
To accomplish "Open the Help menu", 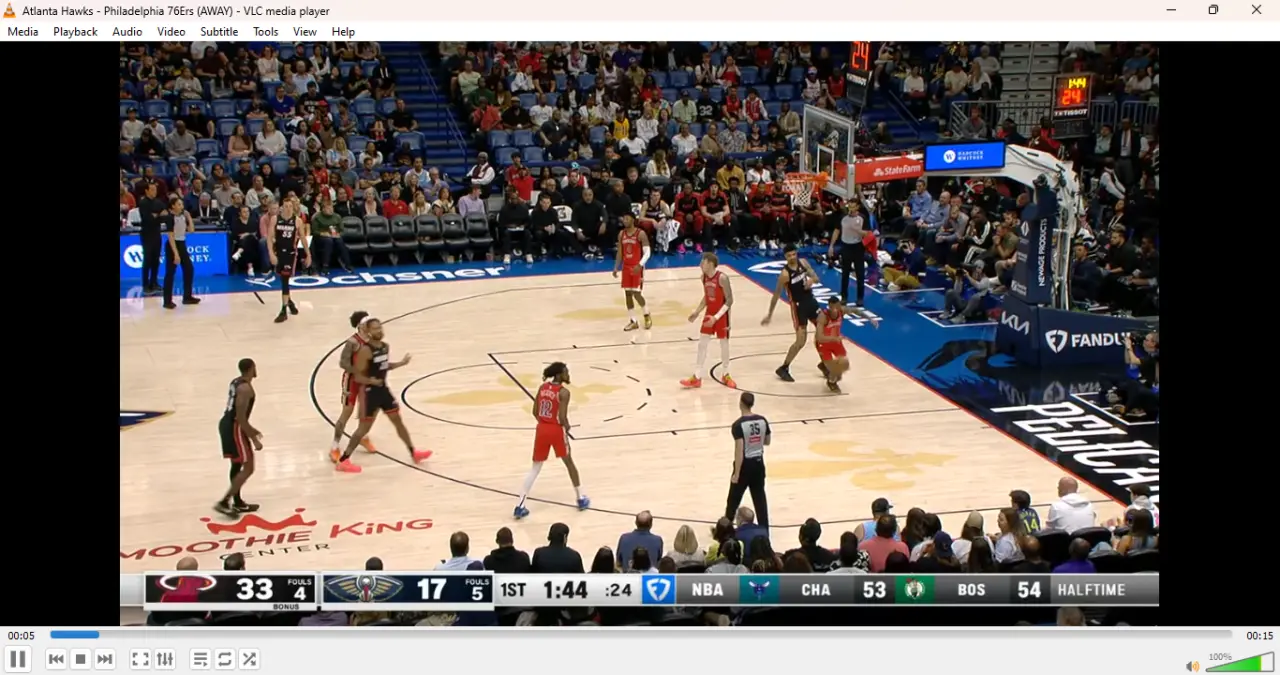I will pos(343,32).
